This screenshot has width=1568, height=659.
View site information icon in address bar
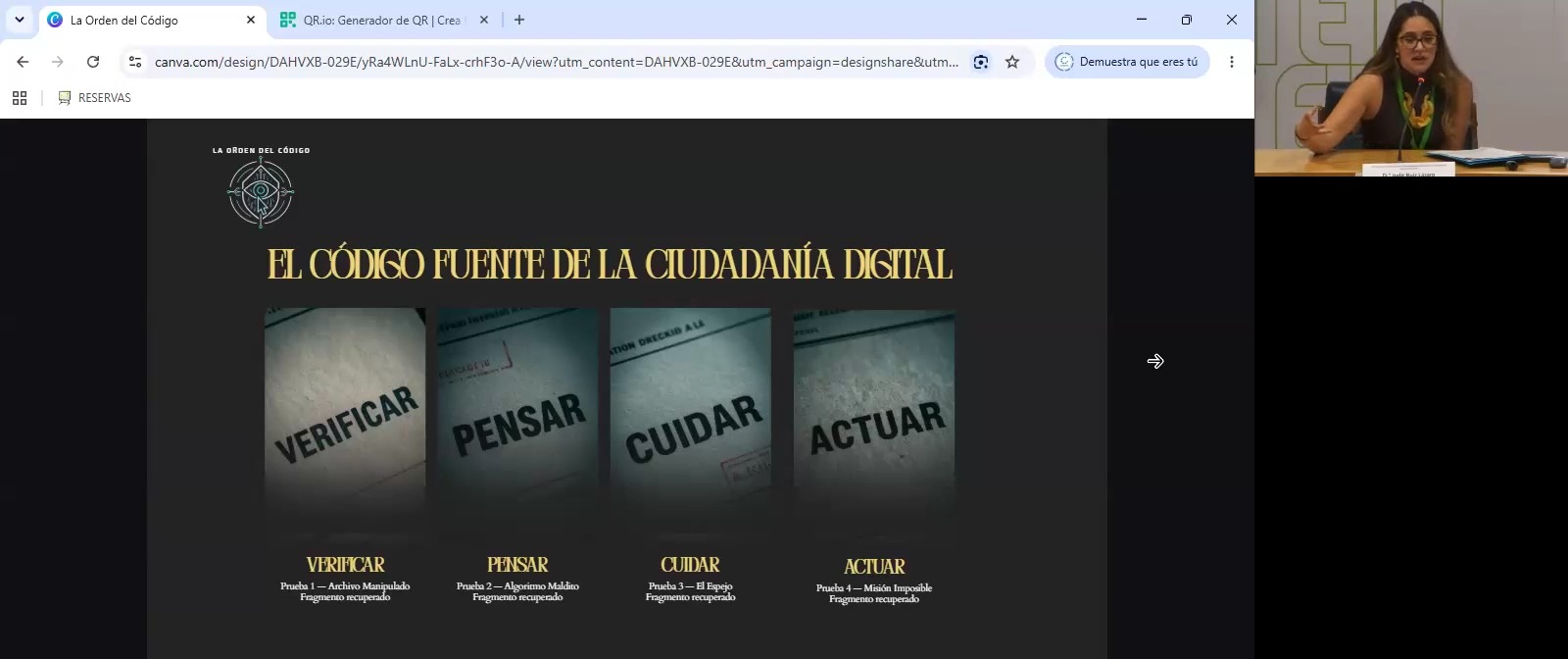tap(135, 62)
